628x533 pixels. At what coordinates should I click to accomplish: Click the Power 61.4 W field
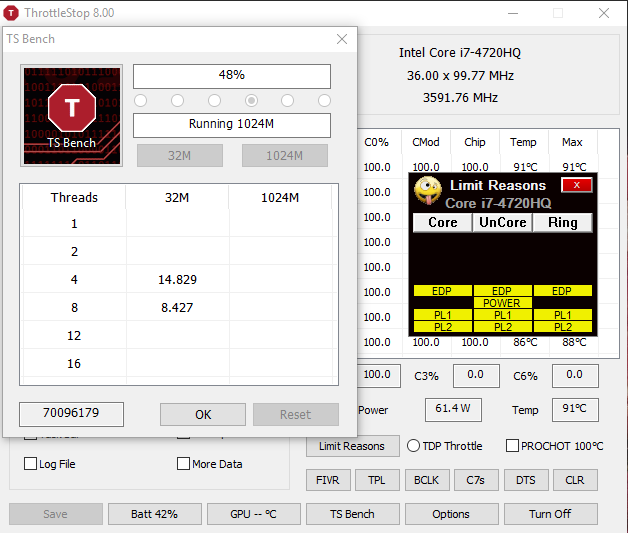coord(453,410)
